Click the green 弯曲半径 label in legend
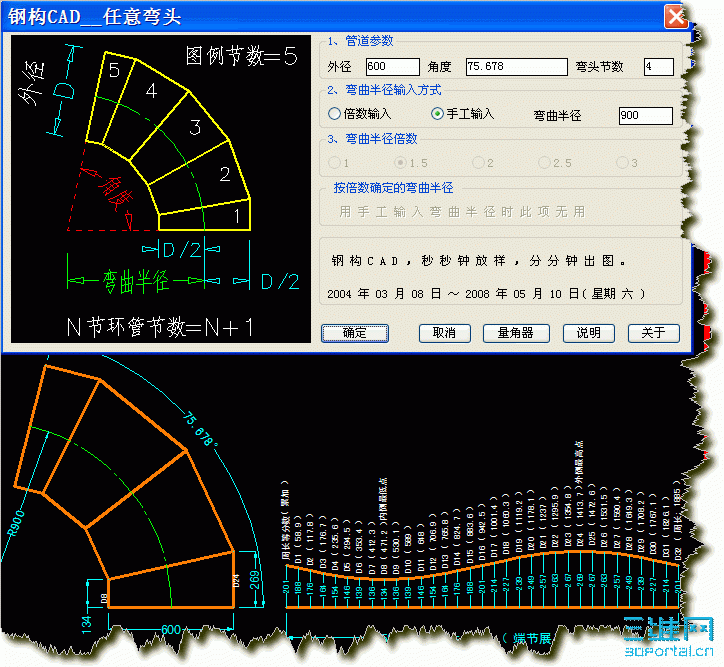 pos(136,281)
